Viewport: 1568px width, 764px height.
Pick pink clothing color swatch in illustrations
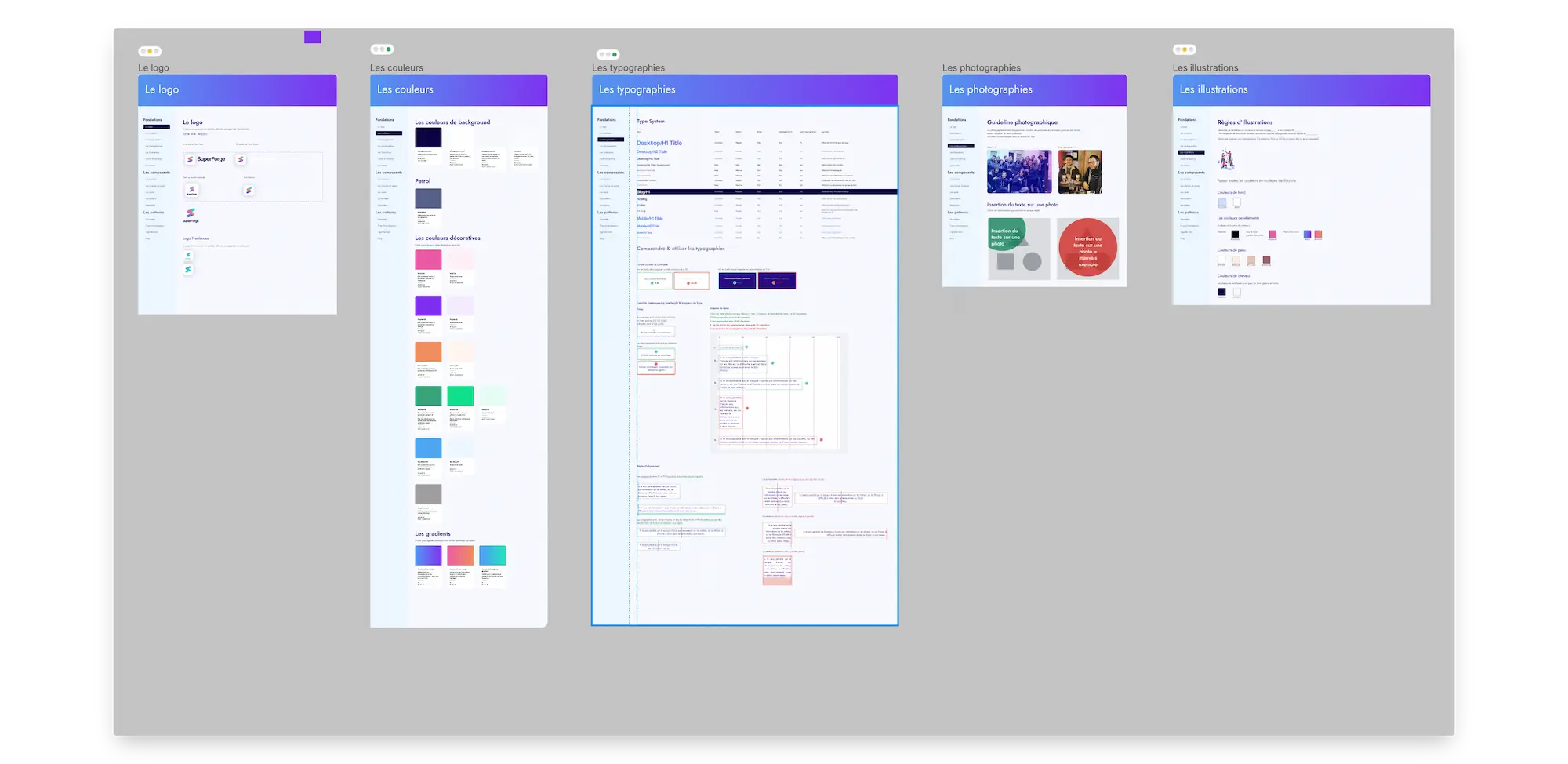pyautogui.click(x=1272, y=235)
